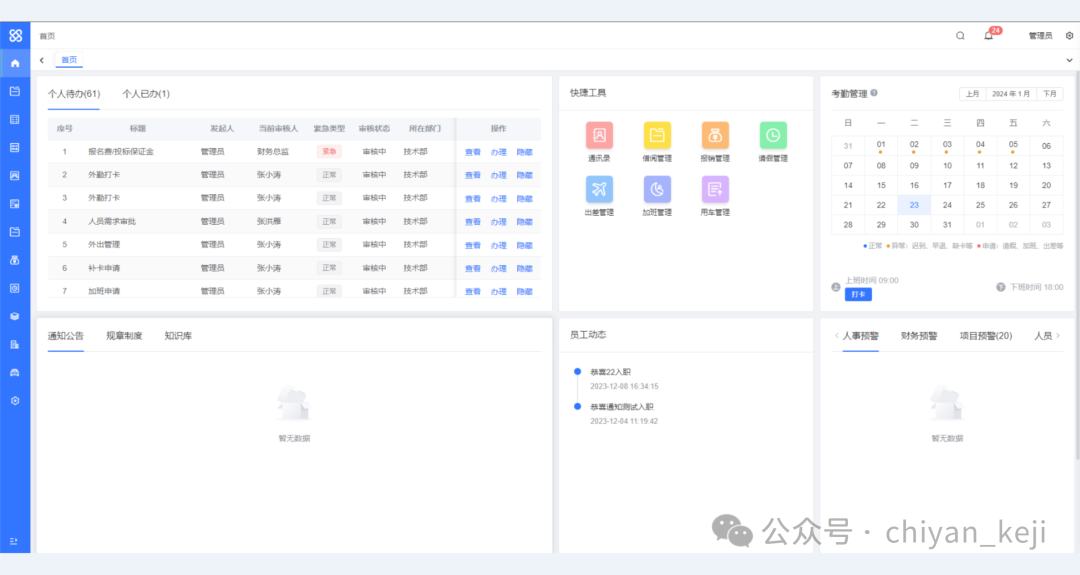Open the 借阅管理 quick tool
The image size is (1080, 575).
point(657,136)
